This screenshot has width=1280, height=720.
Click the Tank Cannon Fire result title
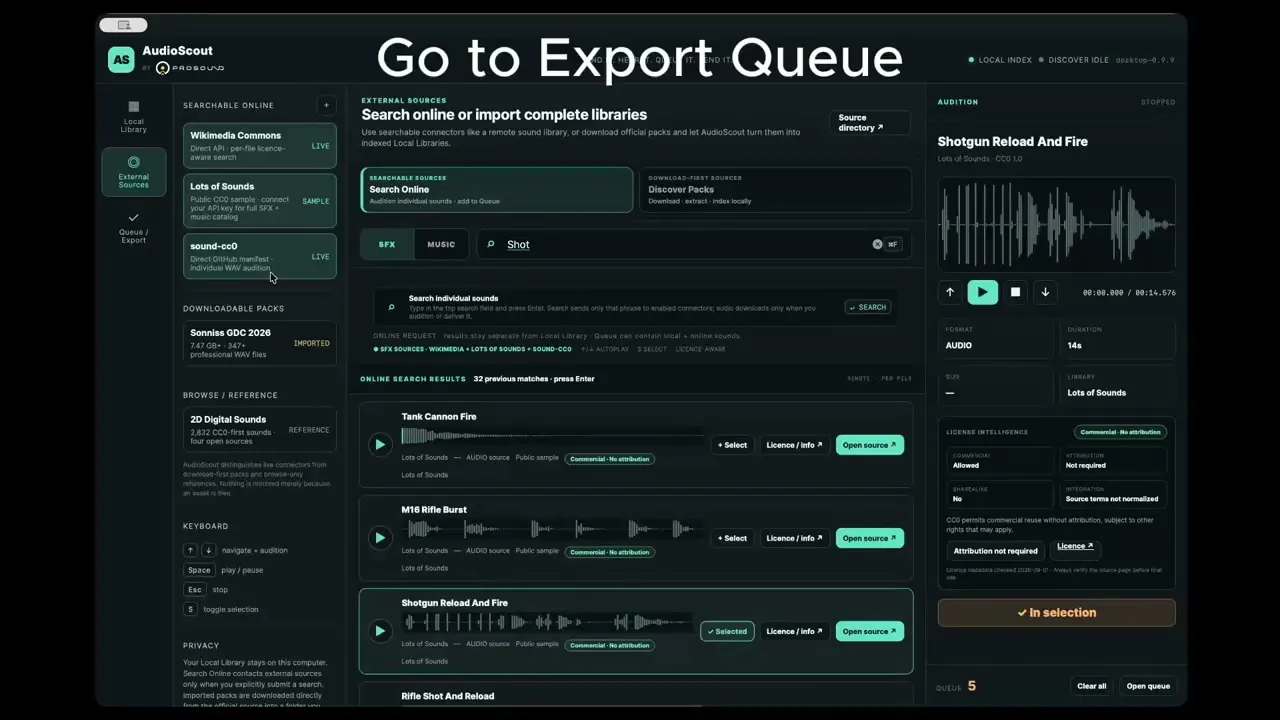[x=439, y=417]
